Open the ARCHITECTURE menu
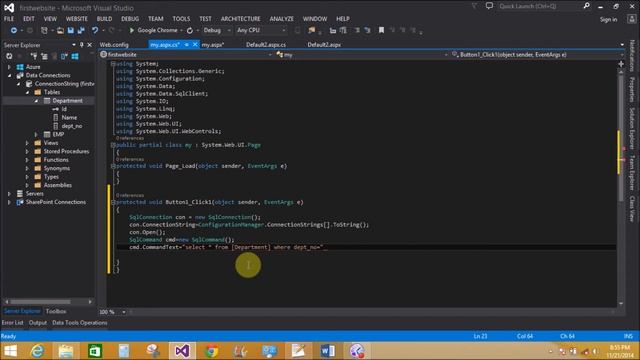 240,19
